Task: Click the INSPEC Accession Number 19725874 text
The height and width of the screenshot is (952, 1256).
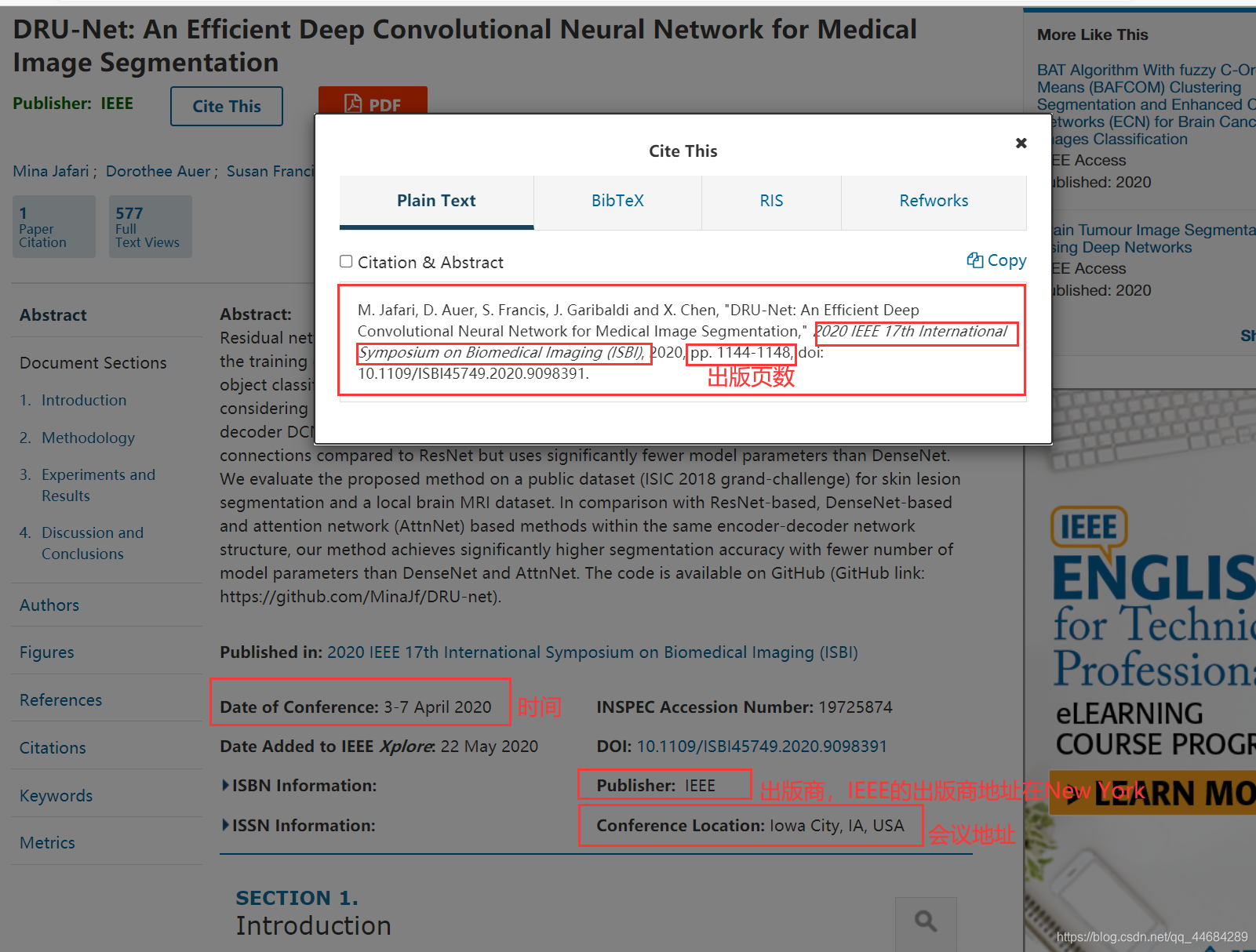Action: click(744, 707)
